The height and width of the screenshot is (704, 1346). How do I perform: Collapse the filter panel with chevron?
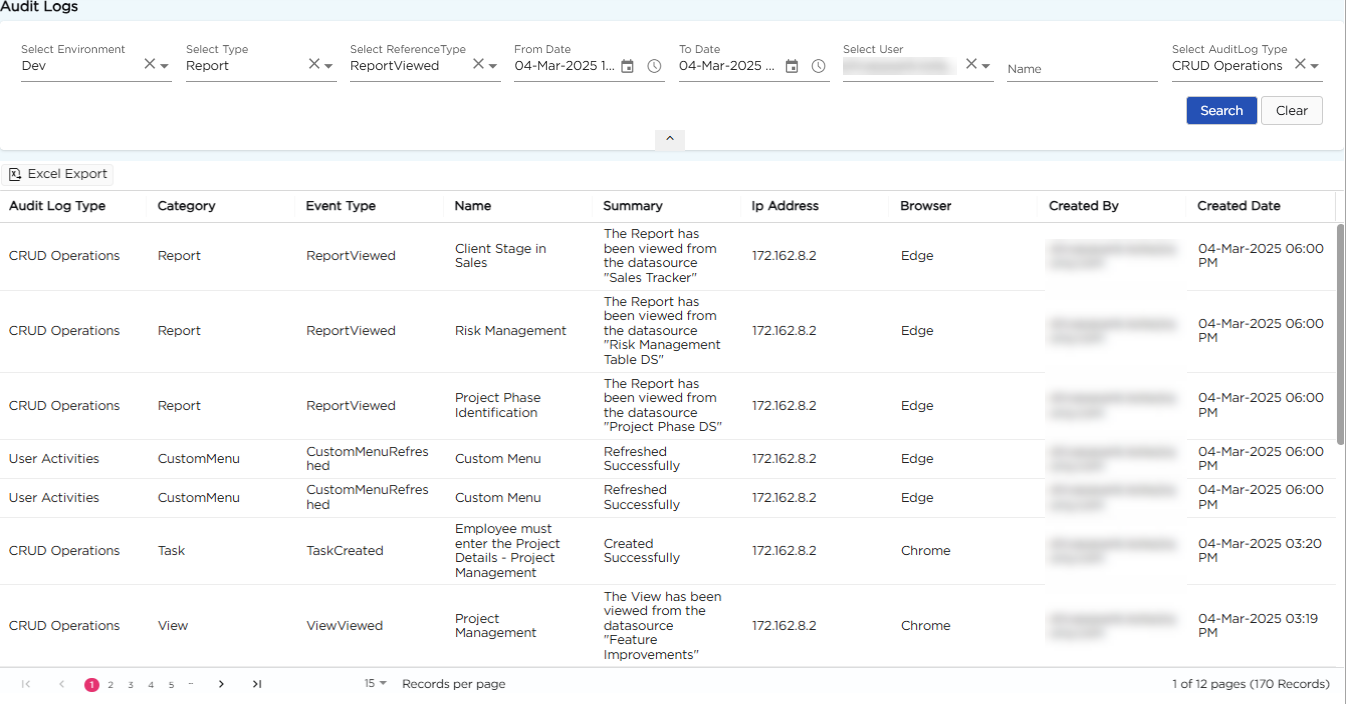(670, 139)
